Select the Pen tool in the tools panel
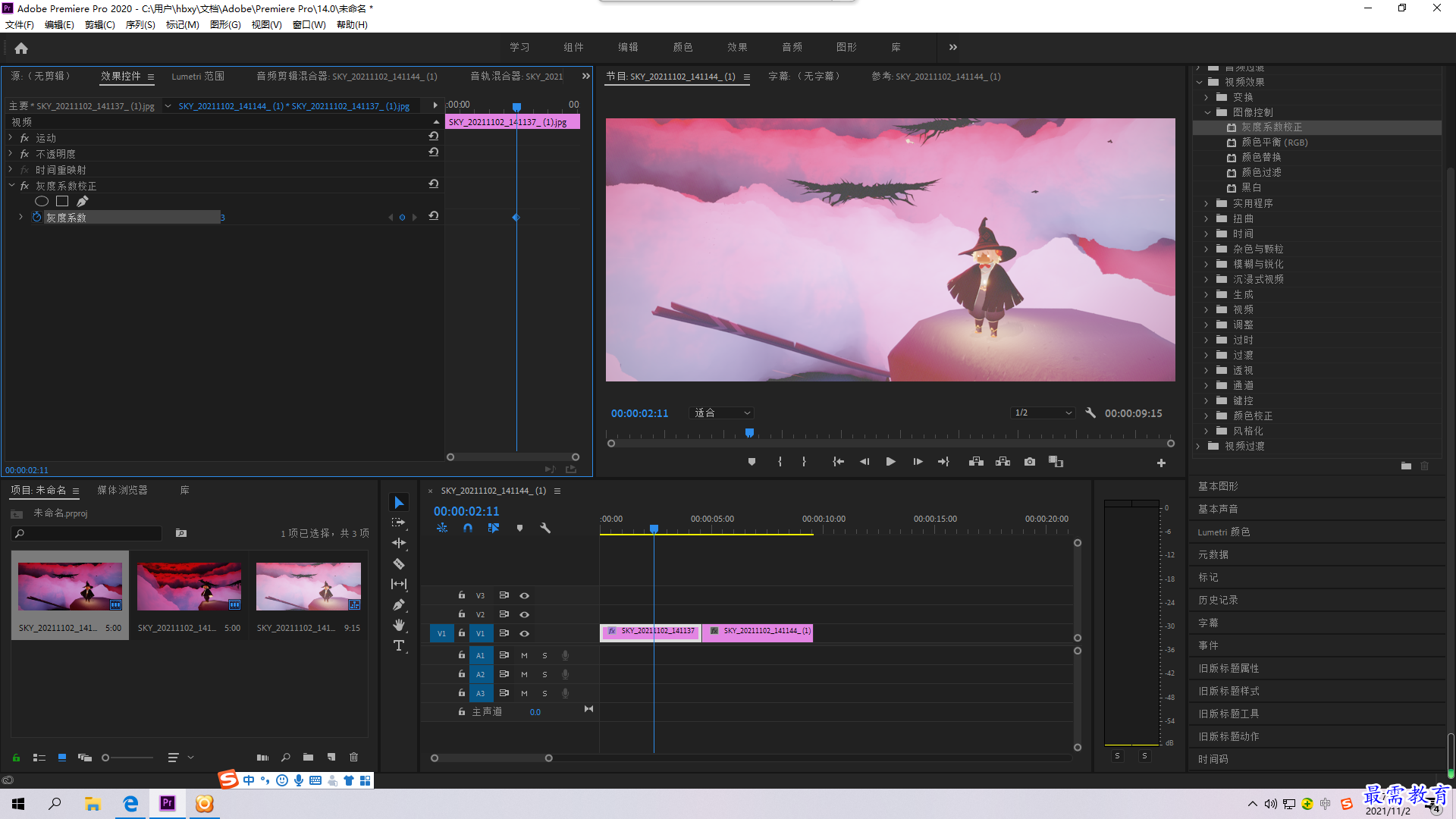The image size is (1456, 819). click(x=399, y=604)
